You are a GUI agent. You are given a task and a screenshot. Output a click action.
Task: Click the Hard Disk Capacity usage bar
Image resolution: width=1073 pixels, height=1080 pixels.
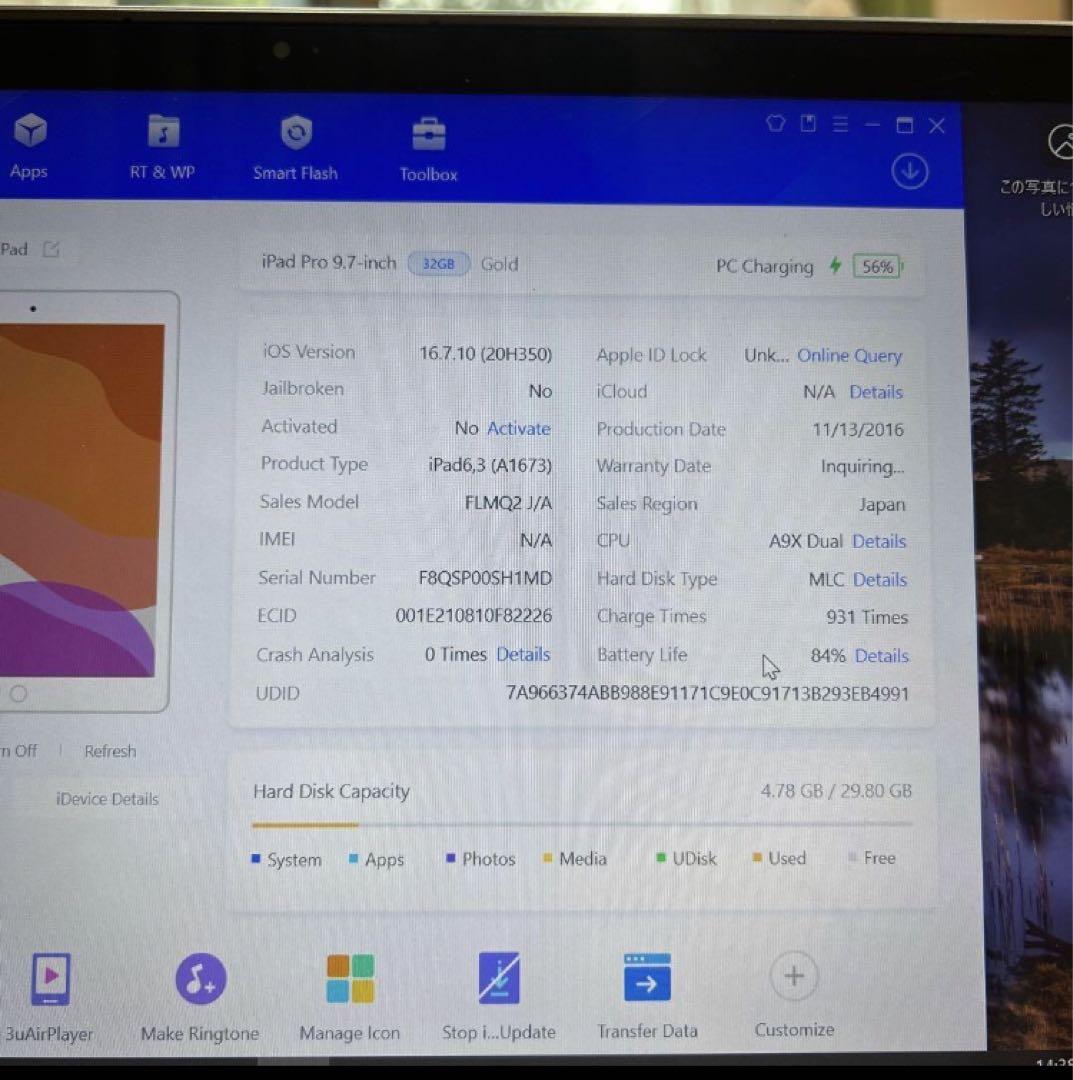[x=582, y=824]
